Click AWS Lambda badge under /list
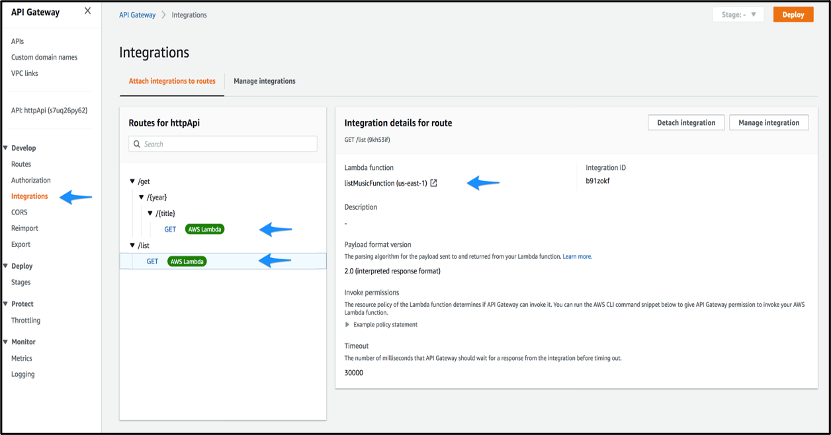The height and width of the screenshot is (435, 831). [187, 261]
